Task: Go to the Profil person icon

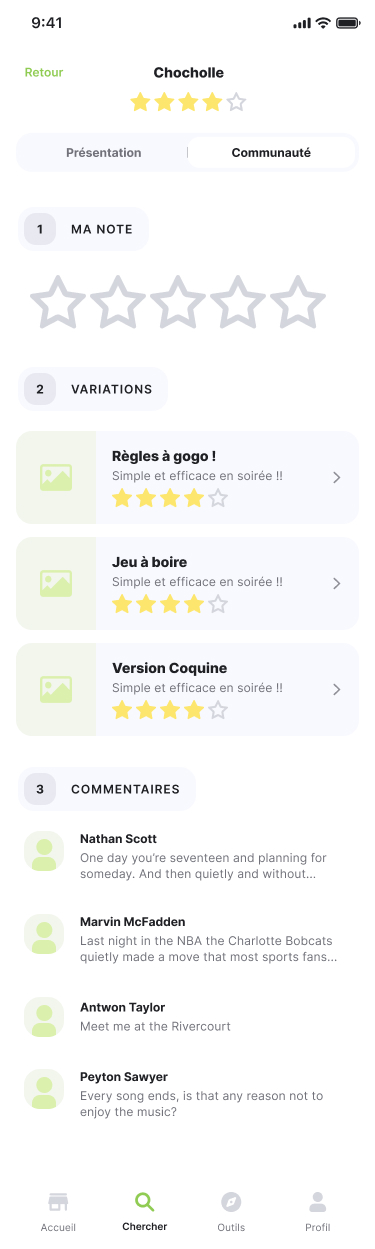Action: click(x=317, y=1201)
